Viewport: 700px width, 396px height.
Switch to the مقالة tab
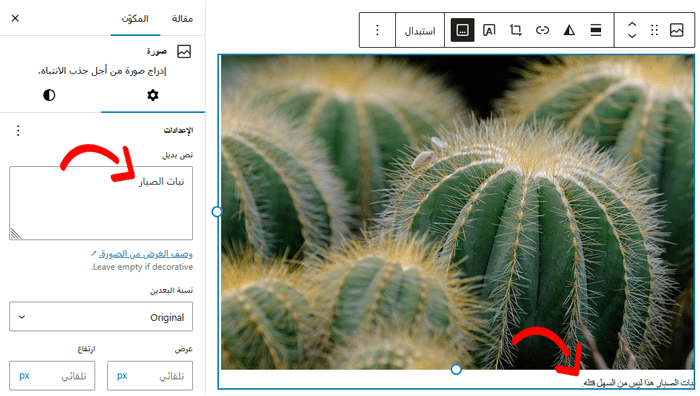coord(182,19)
